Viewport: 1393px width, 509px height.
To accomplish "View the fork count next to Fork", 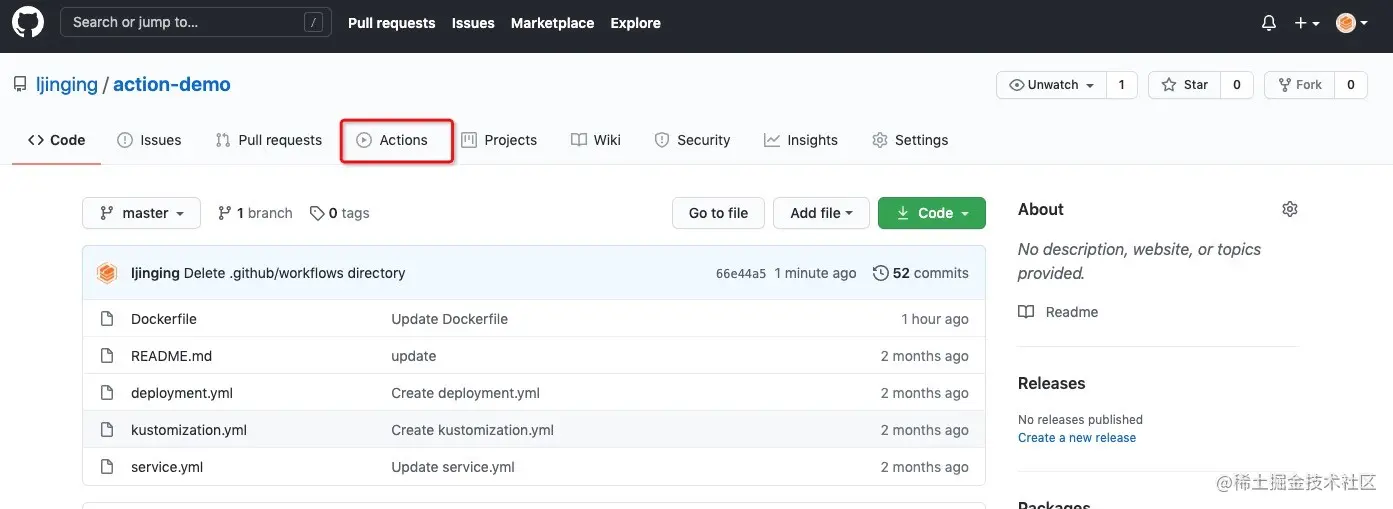I will (x=1350, y=85).
